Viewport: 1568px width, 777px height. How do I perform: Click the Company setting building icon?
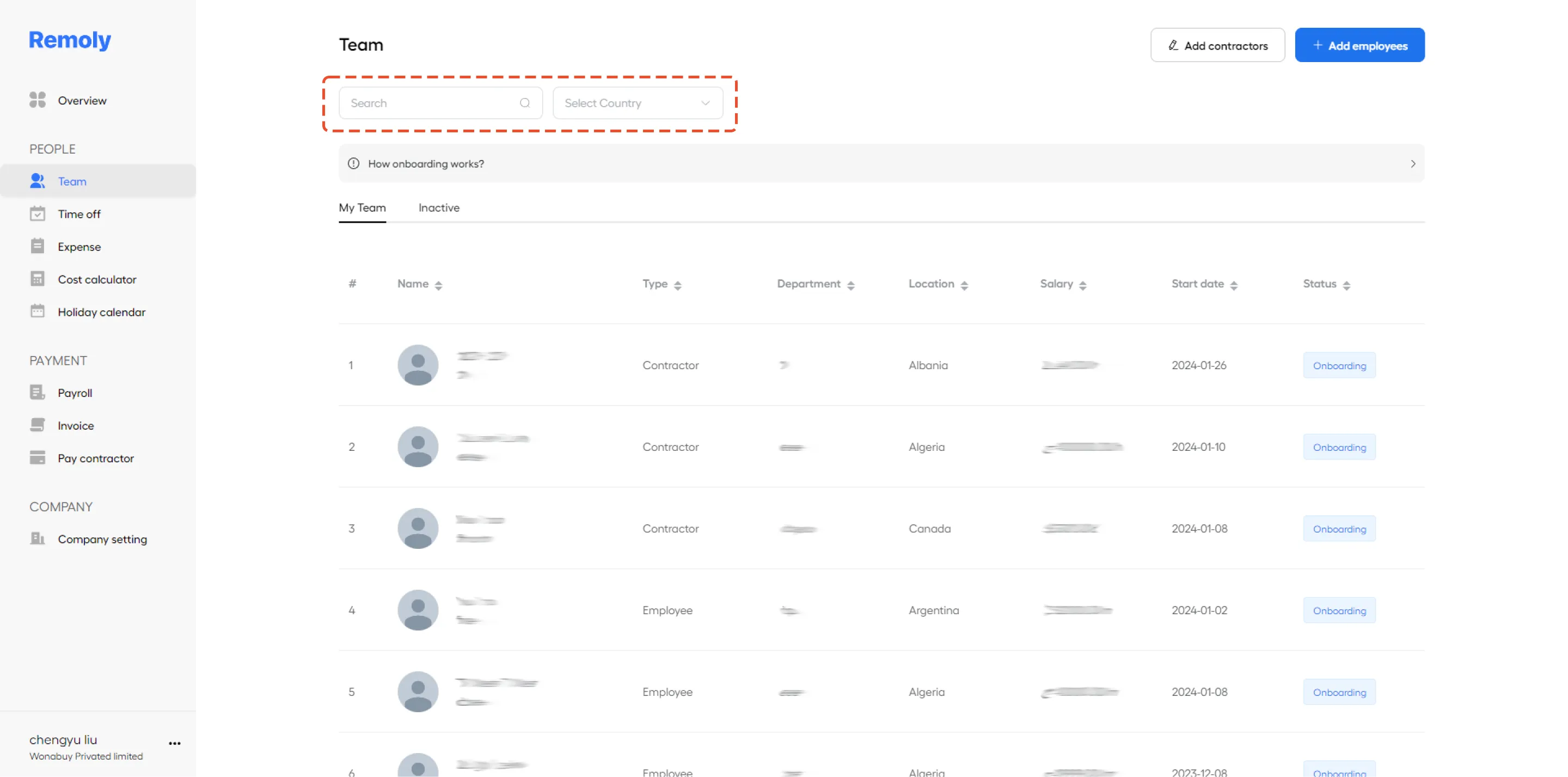[38, 539]
